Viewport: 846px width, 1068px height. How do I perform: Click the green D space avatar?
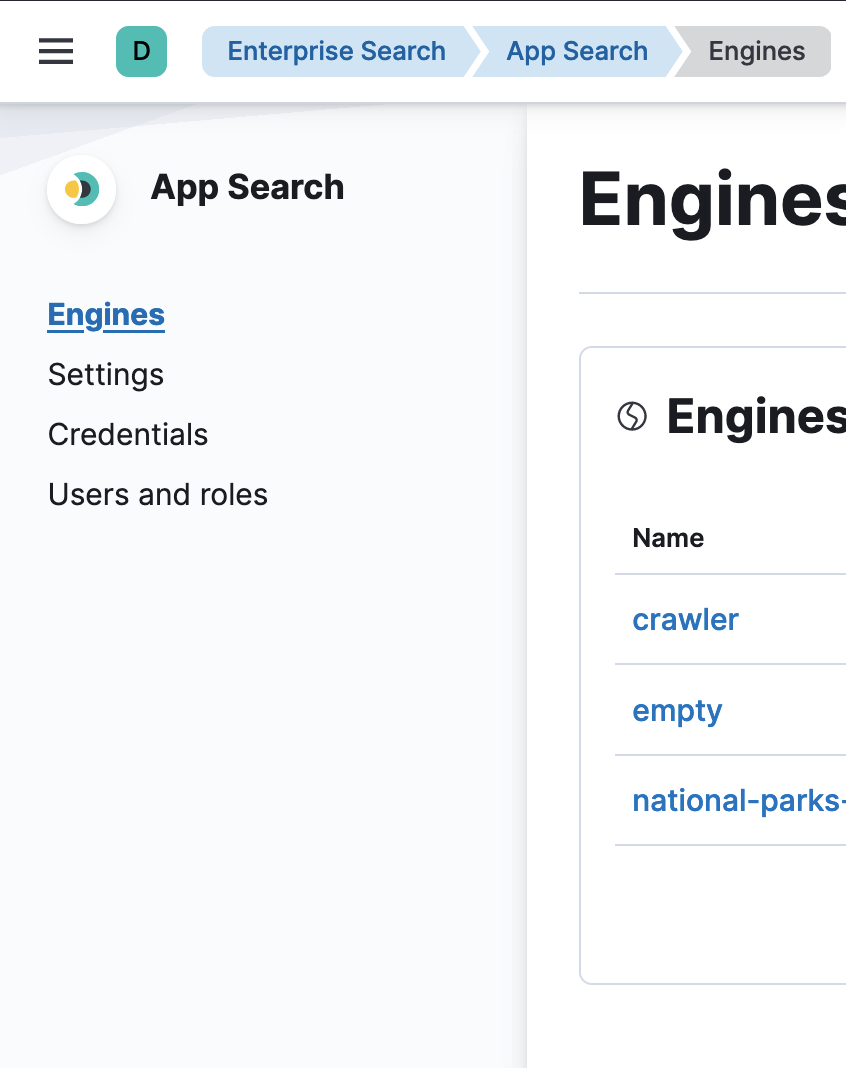[x=141, y=51]
